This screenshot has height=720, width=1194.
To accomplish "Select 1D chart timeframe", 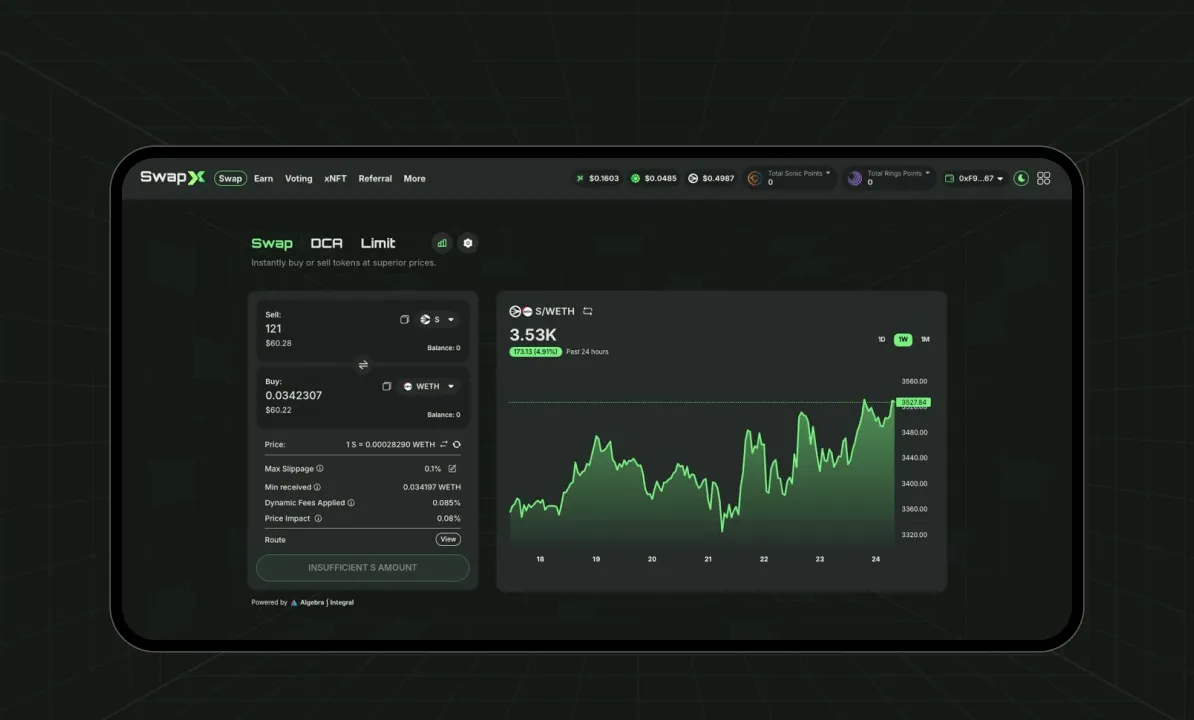I will [x=881, y=339].
